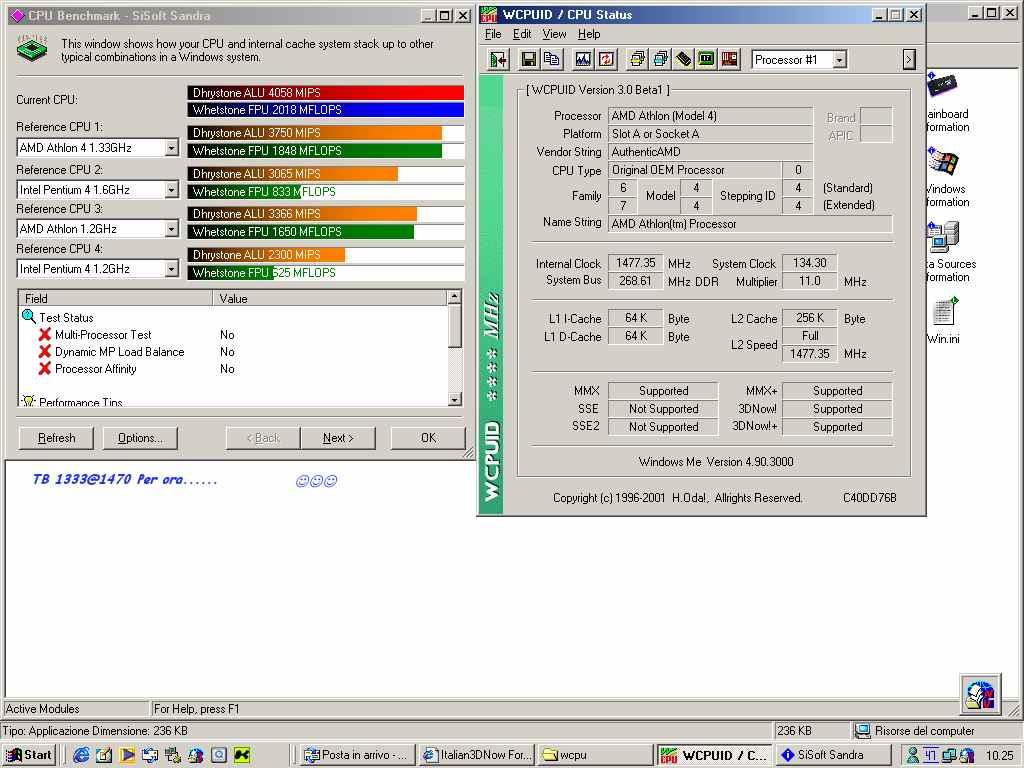The width and height of the screenshot is (1024, 768).
Task: Click the CPU chip icon in benchmark header
Action: [33, 49]
